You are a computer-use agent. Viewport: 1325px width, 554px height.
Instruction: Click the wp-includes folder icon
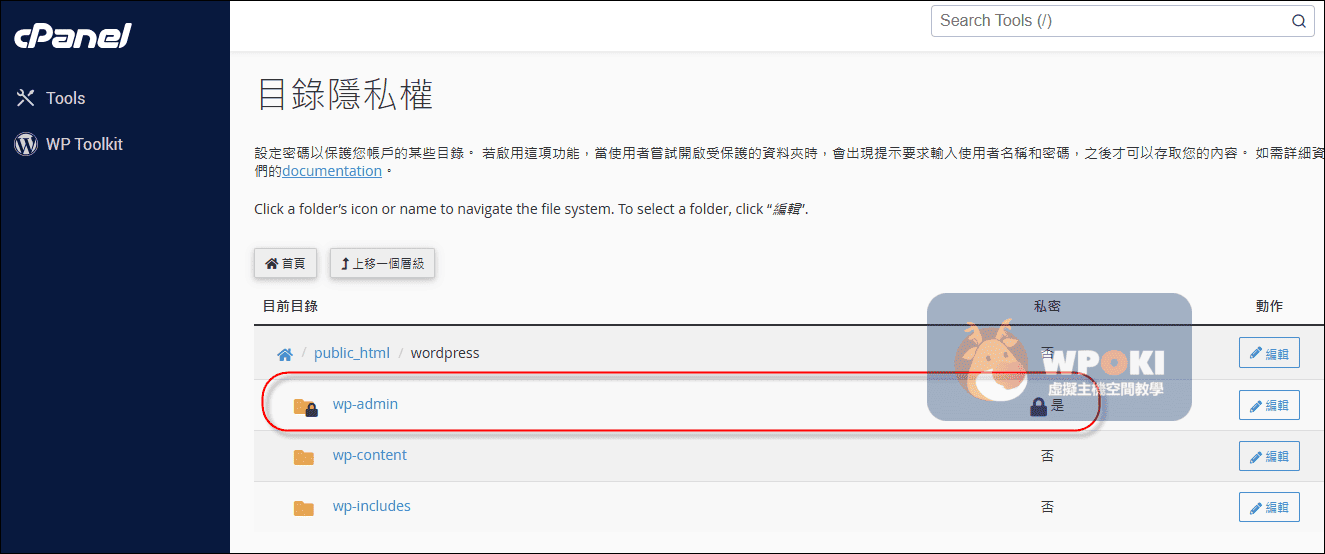(304, 508)
